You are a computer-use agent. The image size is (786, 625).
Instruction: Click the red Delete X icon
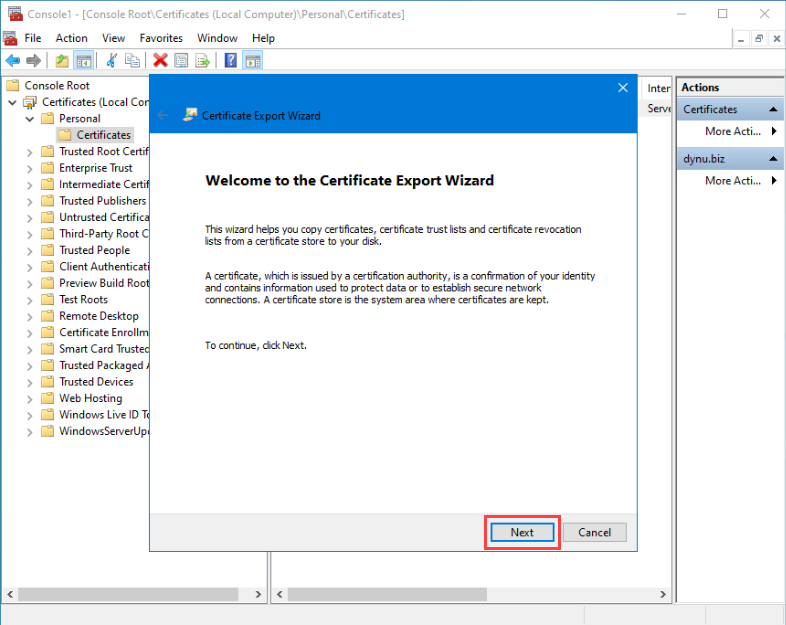[x=159, y=61]
